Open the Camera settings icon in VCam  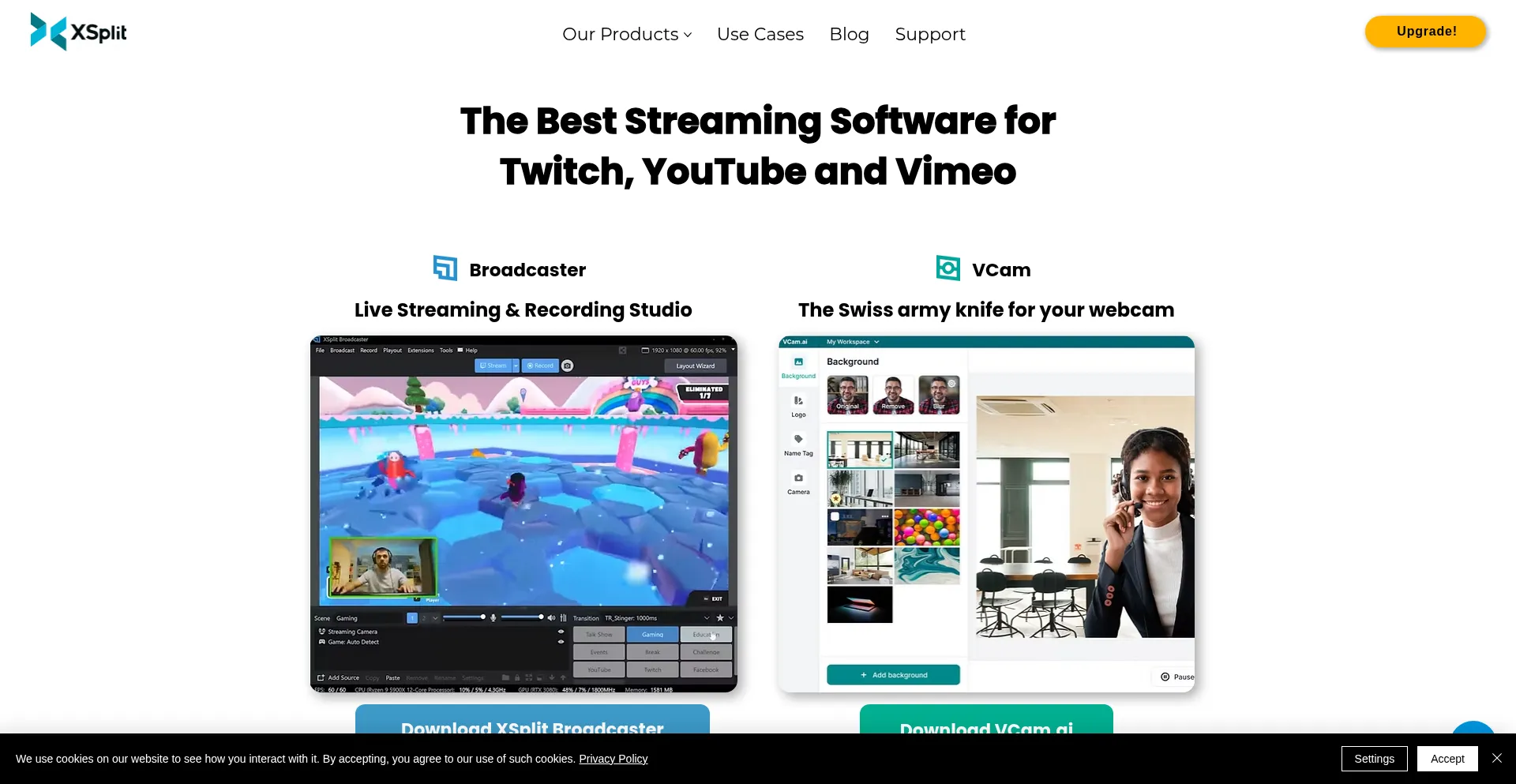798,478
